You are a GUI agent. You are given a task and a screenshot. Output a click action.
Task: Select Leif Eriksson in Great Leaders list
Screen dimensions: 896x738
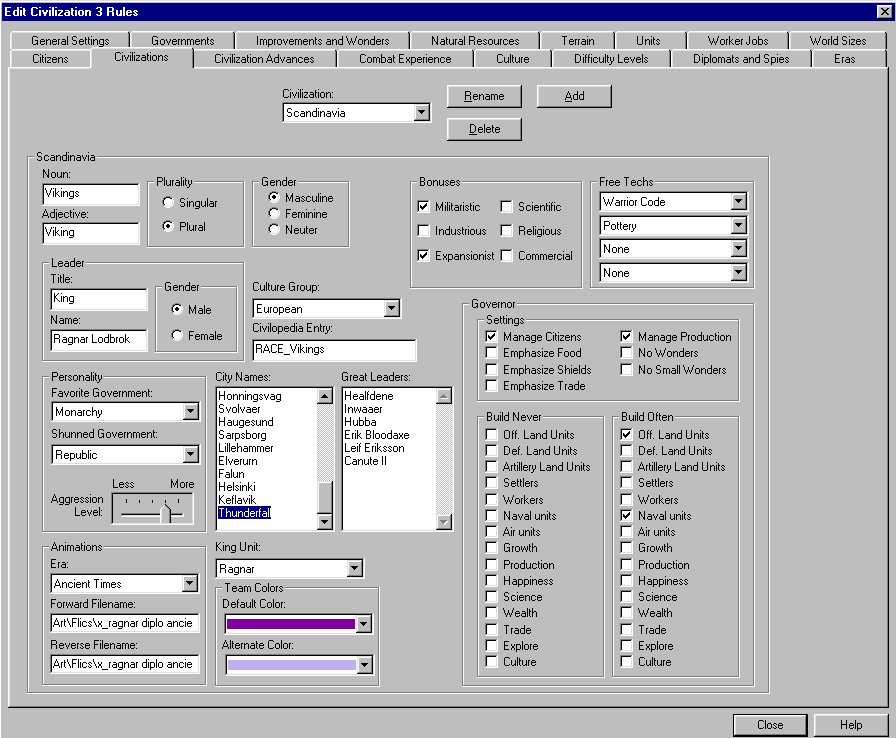point(374,448)
